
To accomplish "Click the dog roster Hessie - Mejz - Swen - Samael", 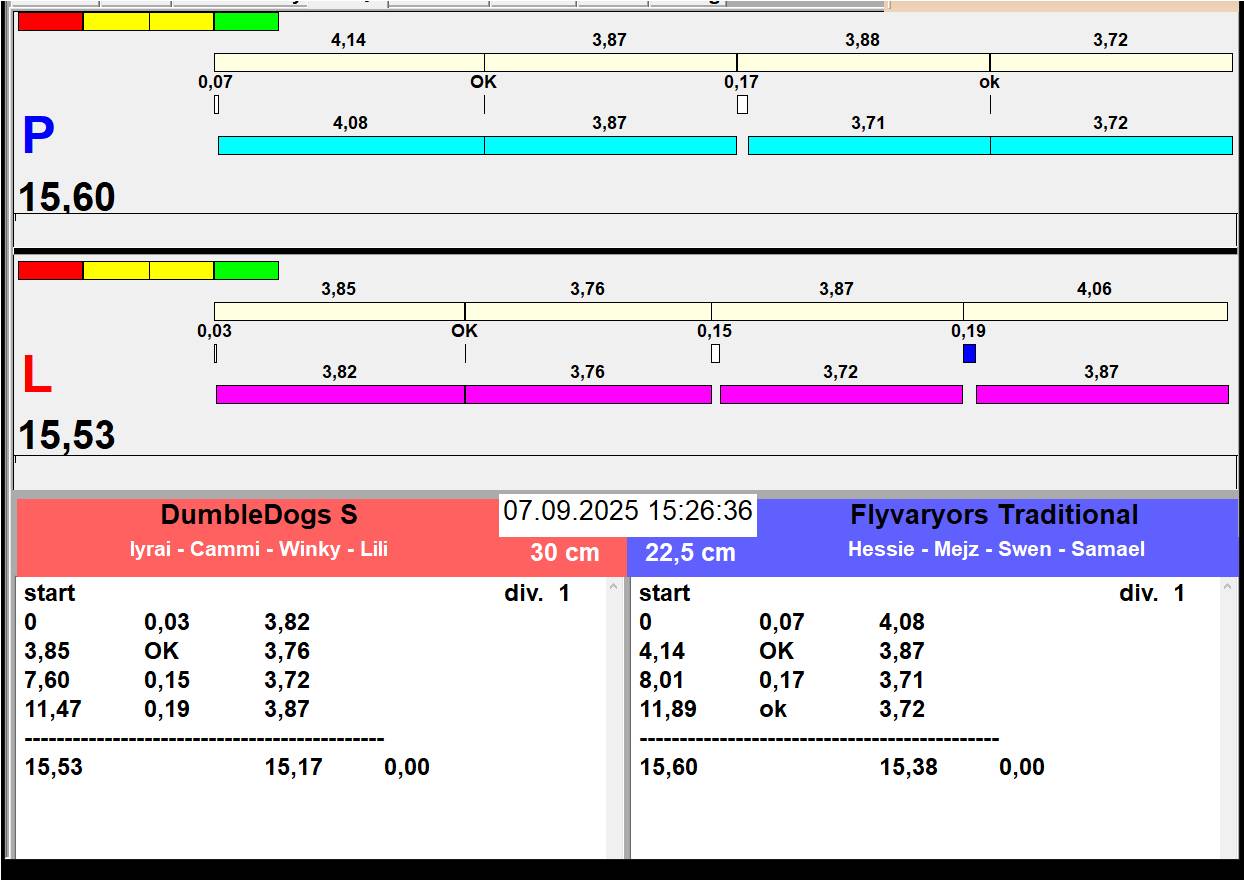I will coord(996,549).
